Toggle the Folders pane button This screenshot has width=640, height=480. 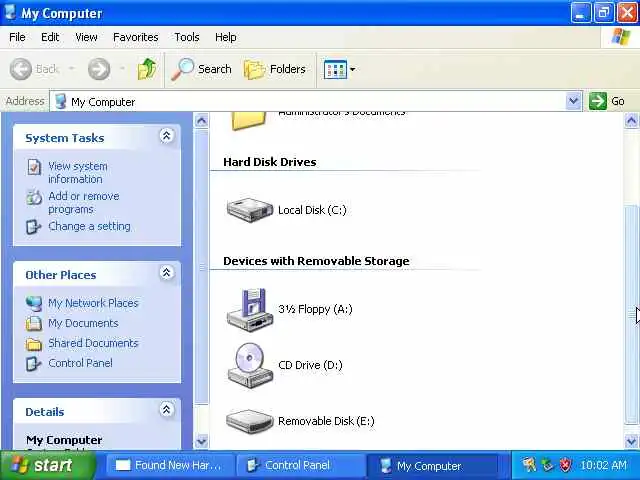(x=275, y=69)
